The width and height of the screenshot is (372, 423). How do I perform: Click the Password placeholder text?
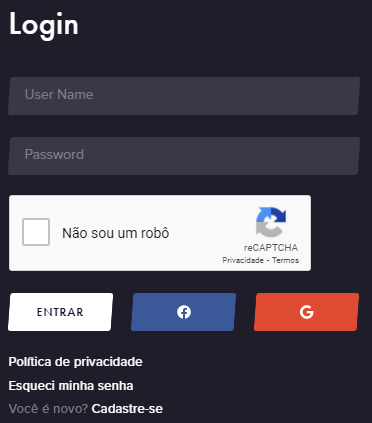[x=54, y=154]
